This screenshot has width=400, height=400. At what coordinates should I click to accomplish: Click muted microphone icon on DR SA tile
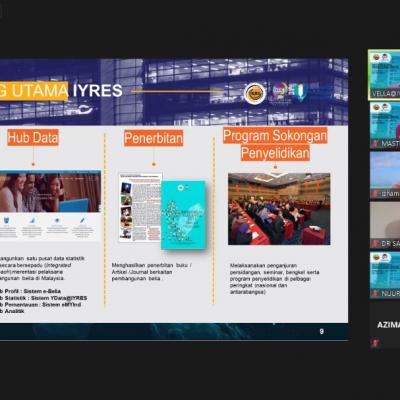(x=375, y=244)
